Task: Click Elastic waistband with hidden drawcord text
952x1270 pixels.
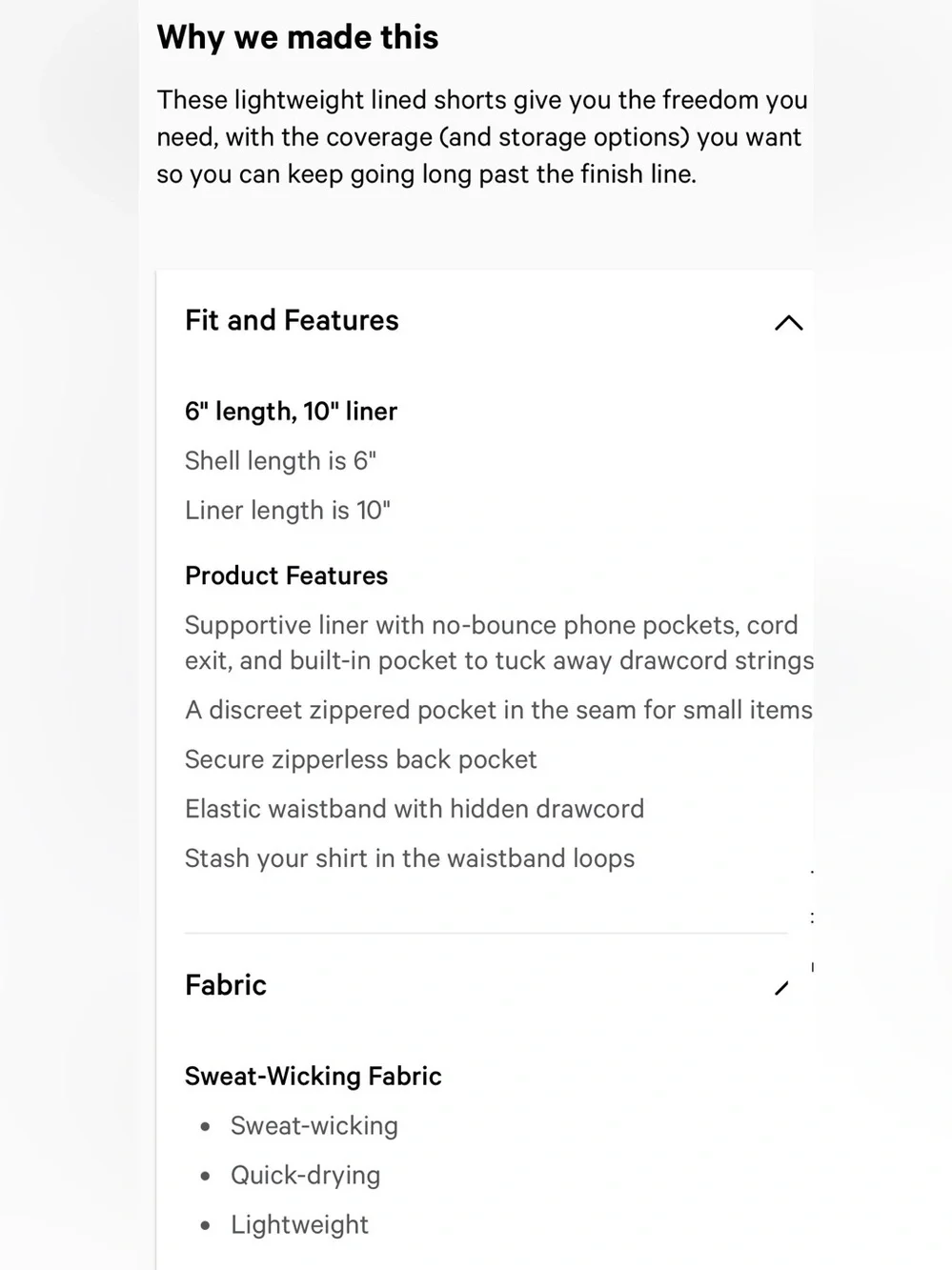Action: [415, 809]
